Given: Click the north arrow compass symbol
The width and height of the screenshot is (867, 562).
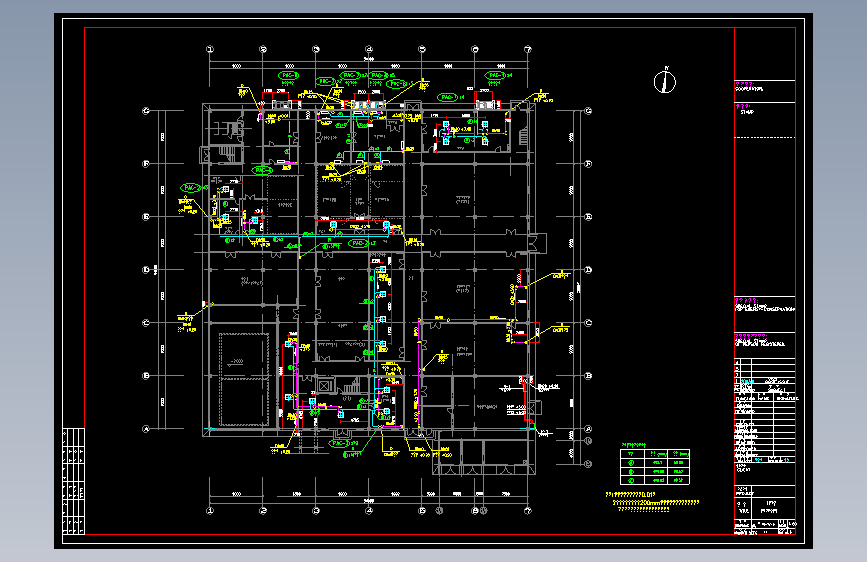Looking at the screenshot, I should tap(665, 82).
